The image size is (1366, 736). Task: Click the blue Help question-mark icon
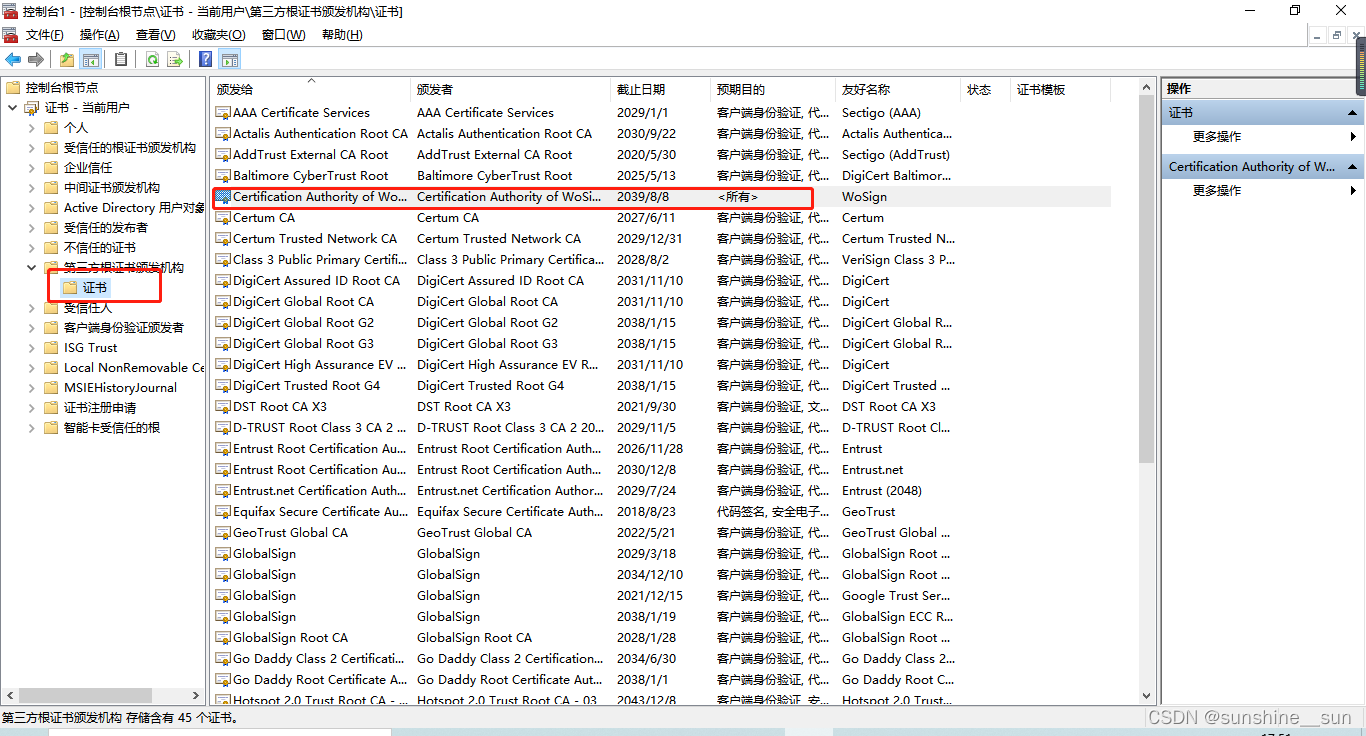click(206, 60)
